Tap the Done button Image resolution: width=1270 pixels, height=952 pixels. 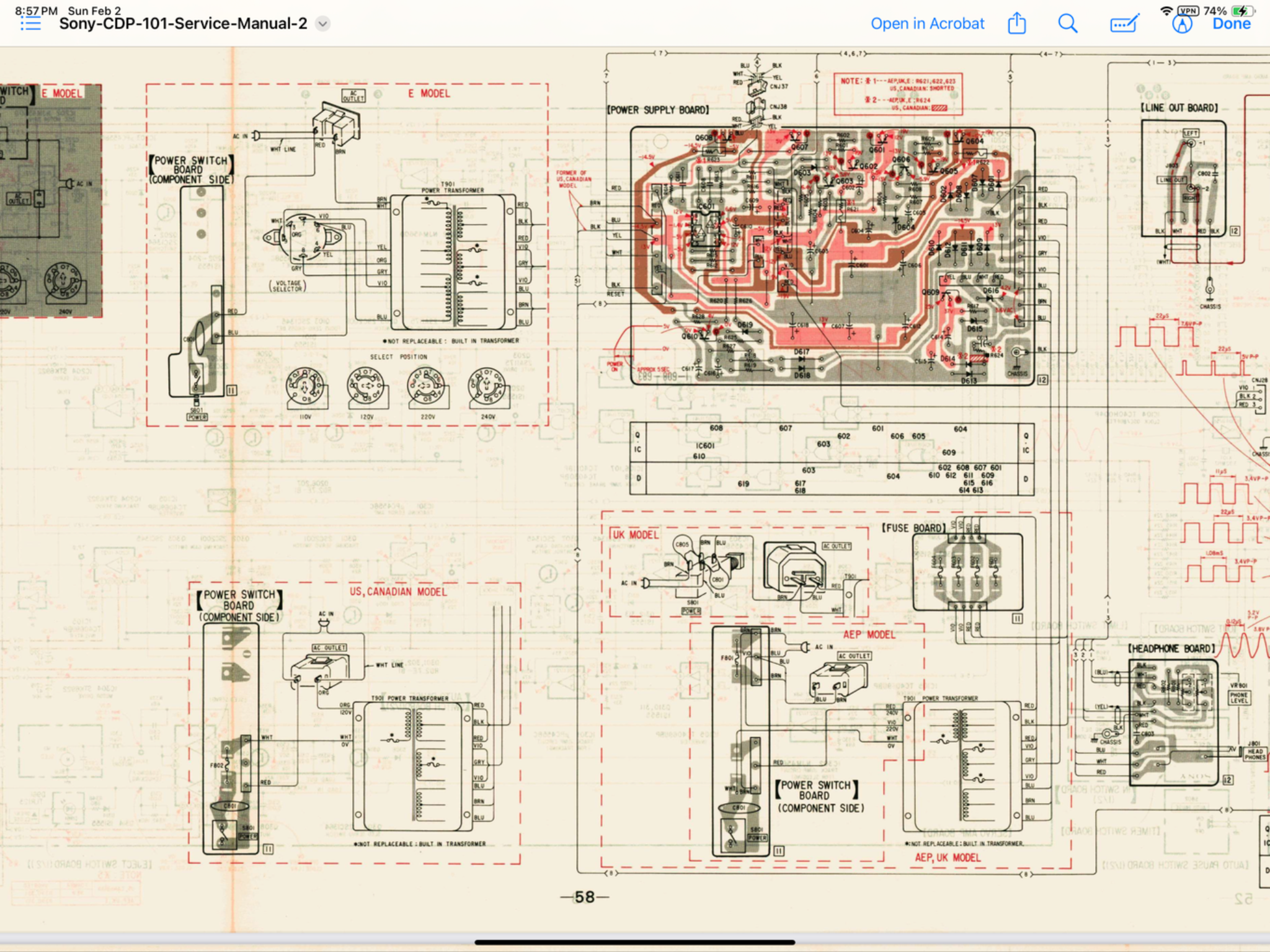pyautogui.click(x=1232, y=24)
